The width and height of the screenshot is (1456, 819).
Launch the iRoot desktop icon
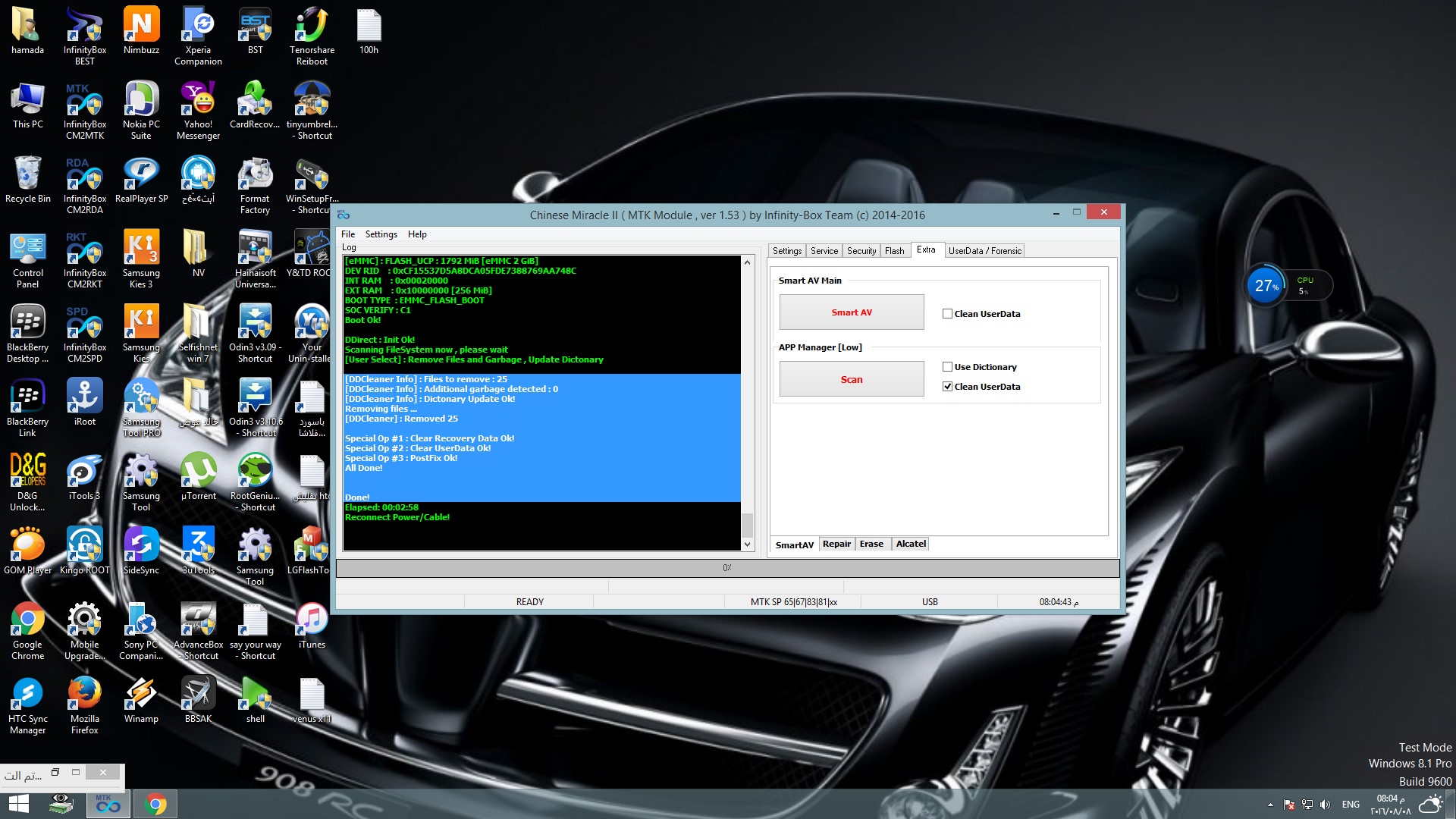(x=85, y=402)
